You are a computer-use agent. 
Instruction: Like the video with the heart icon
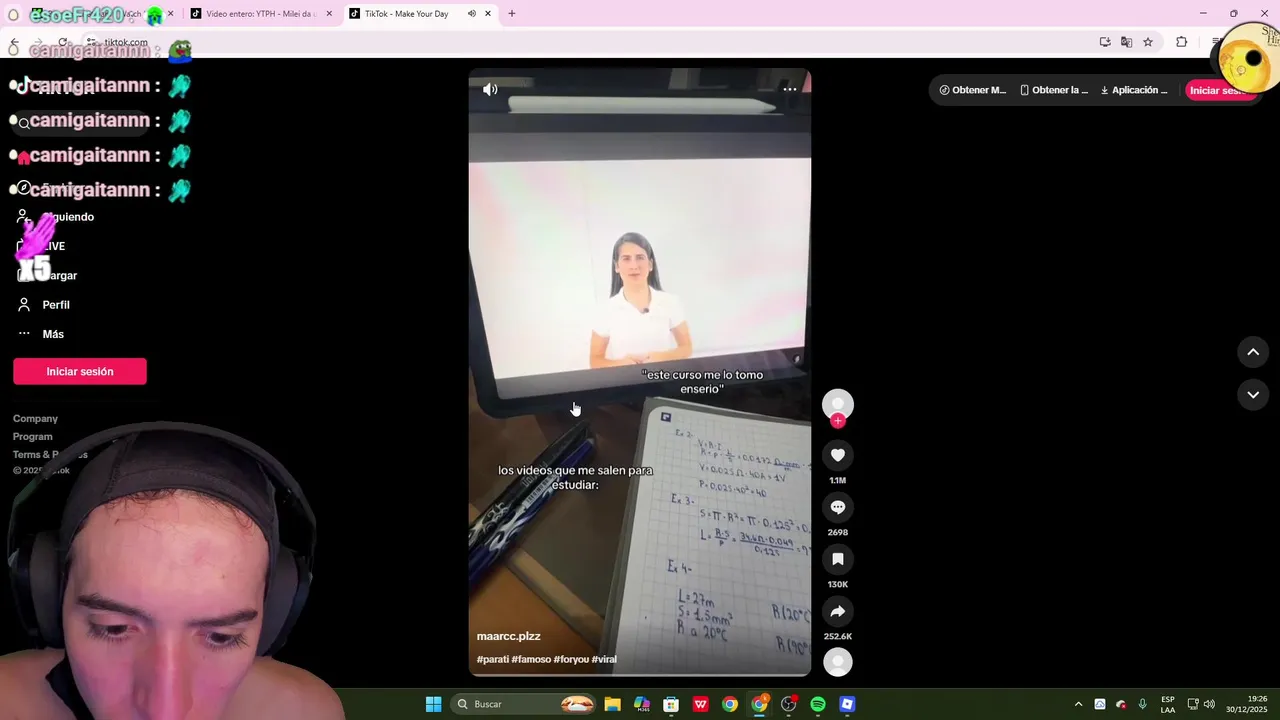pyautogui.click(x=838, y=455)
